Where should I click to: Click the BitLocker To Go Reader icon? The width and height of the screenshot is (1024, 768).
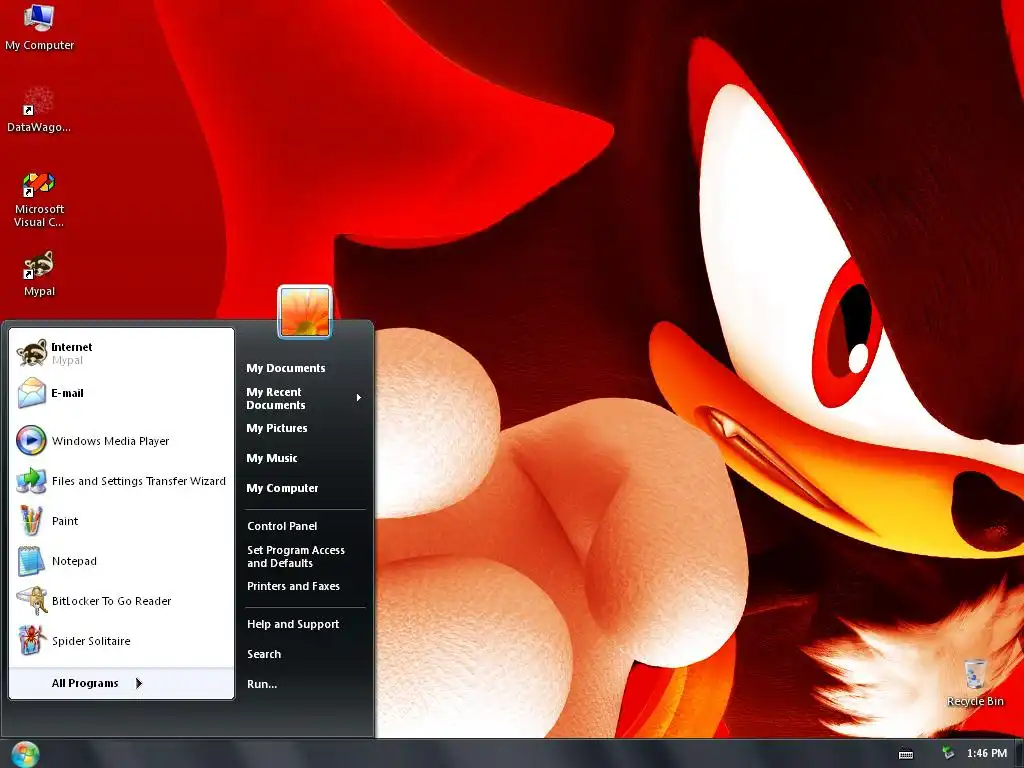[x=31, y=601]
